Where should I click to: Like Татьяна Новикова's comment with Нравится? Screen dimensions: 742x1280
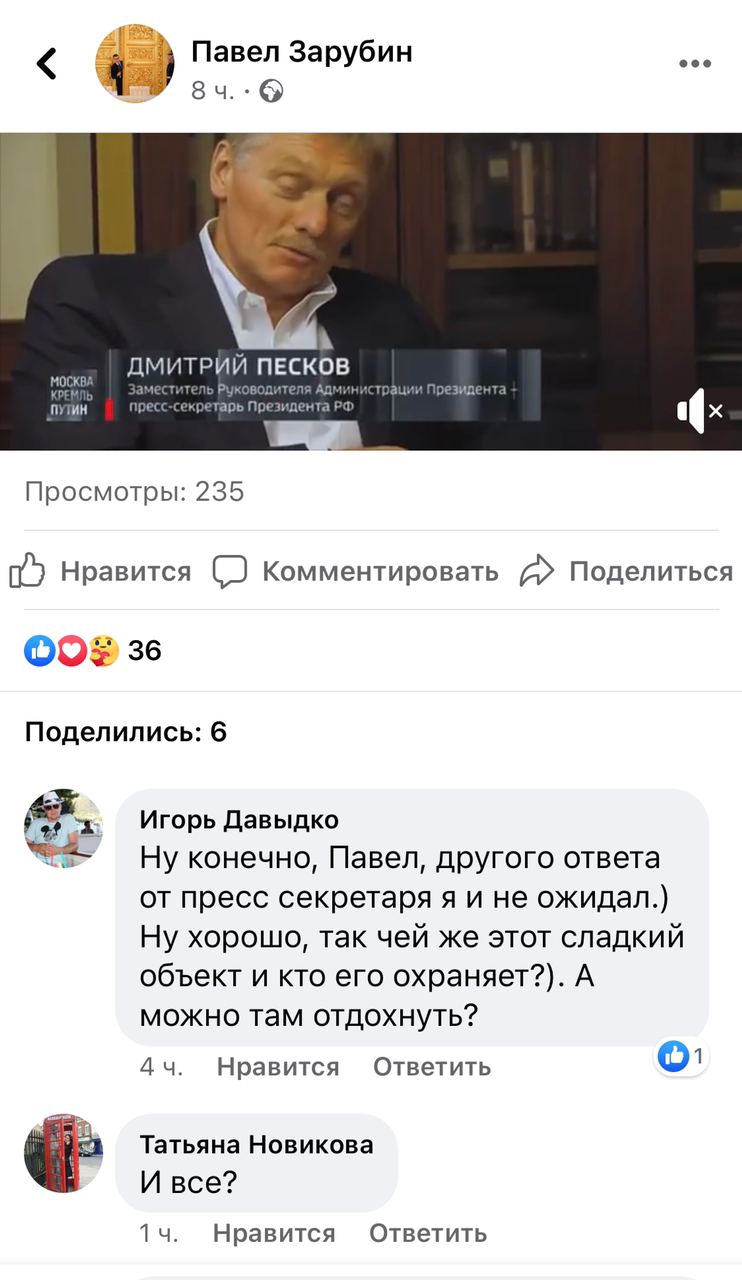point(274,1233)
